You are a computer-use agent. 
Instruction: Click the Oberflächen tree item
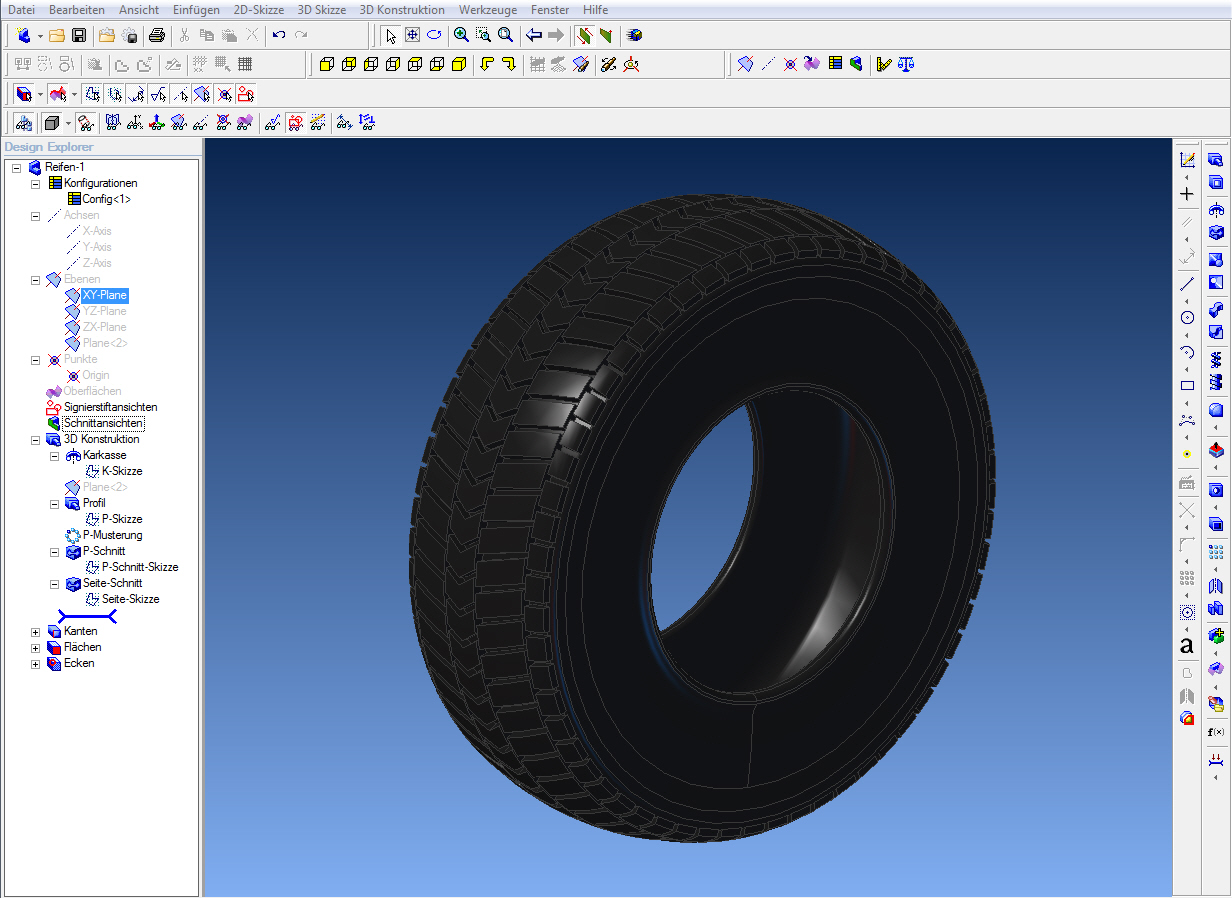[93, 391]
